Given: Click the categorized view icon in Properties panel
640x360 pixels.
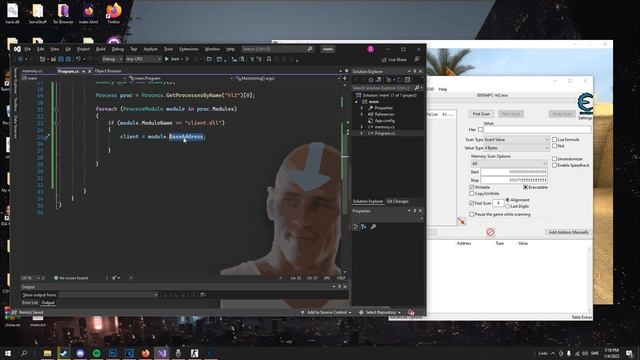Looking at the screenshot, I should click(356, 227).
